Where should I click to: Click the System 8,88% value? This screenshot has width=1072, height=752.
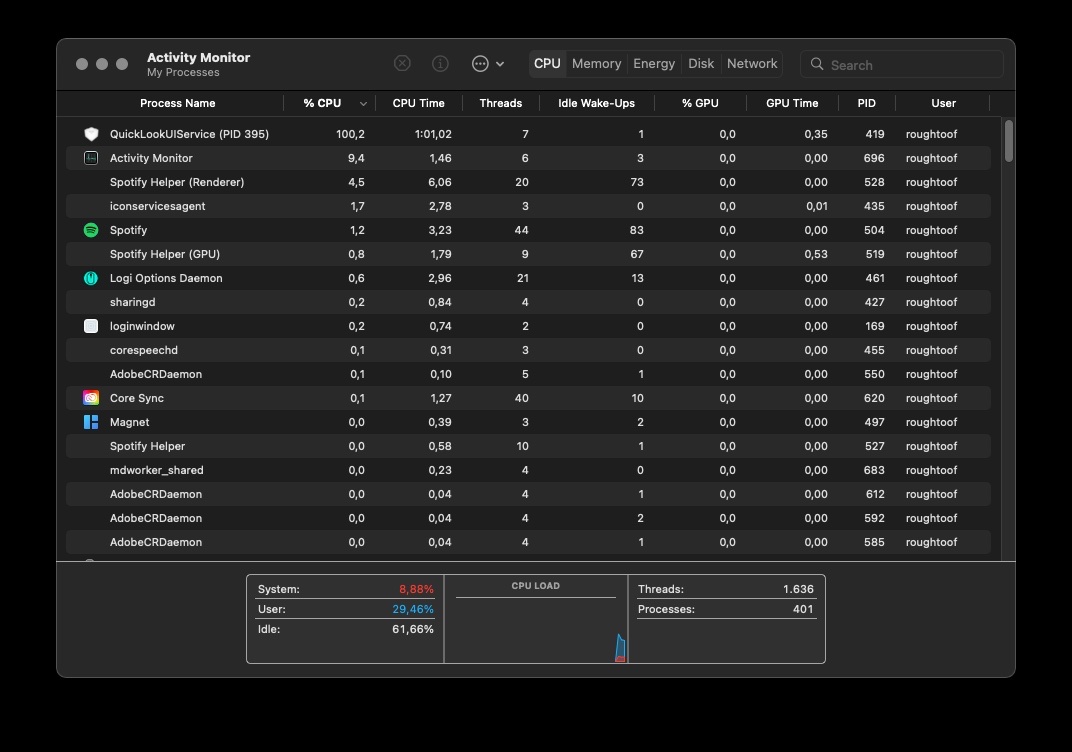click(x=416, y=589)
